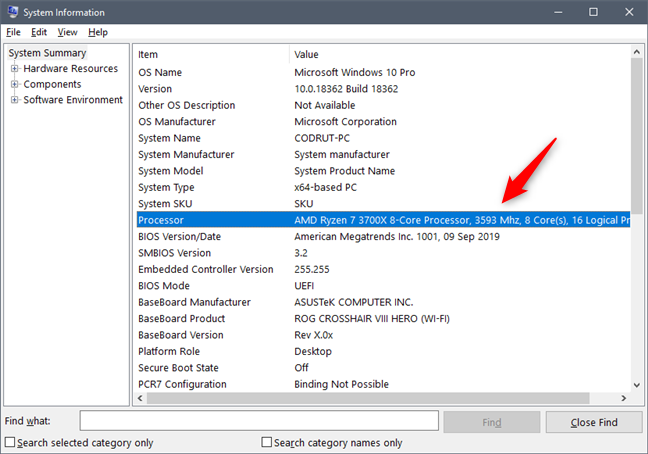Maximize the System Information window
The image size is (648, 454).
[x=593, y=12]
